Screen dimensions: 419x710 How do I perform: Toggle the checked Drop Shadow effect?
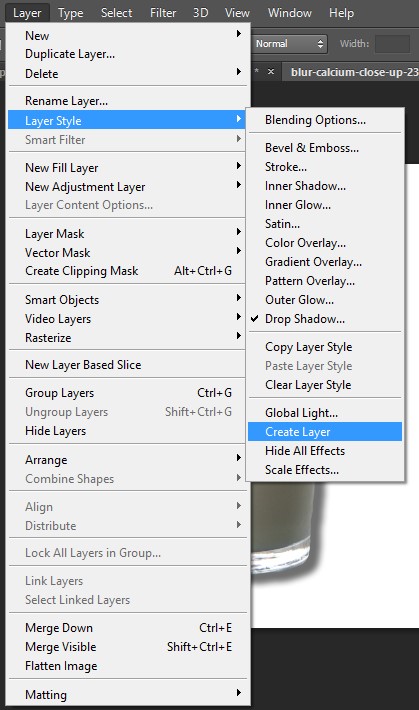[325, 319]
